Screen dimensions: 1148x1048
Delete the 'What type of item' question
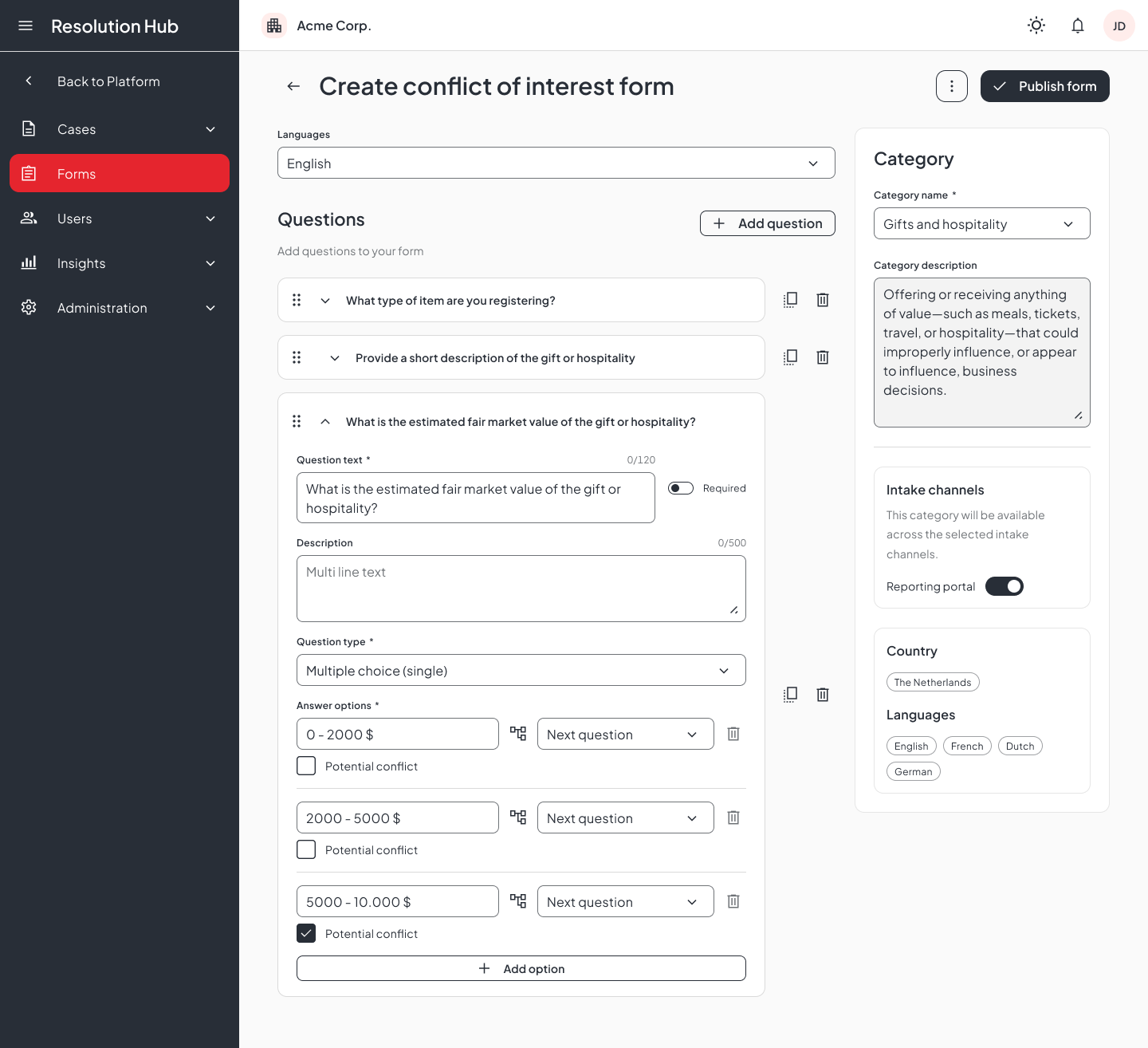[823, 300]
